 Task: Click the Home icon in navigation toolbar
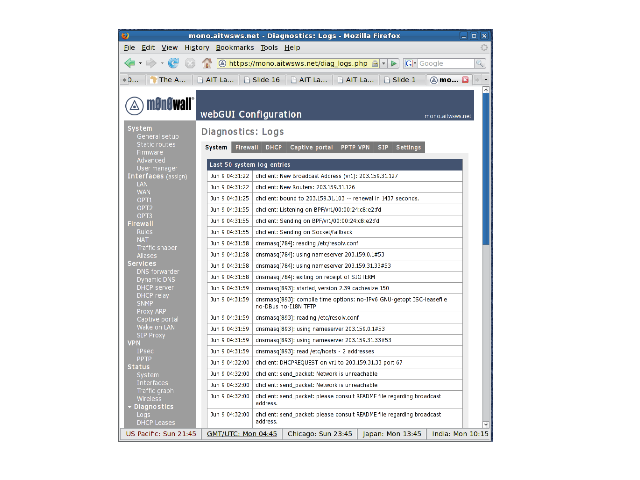point(207,62)
